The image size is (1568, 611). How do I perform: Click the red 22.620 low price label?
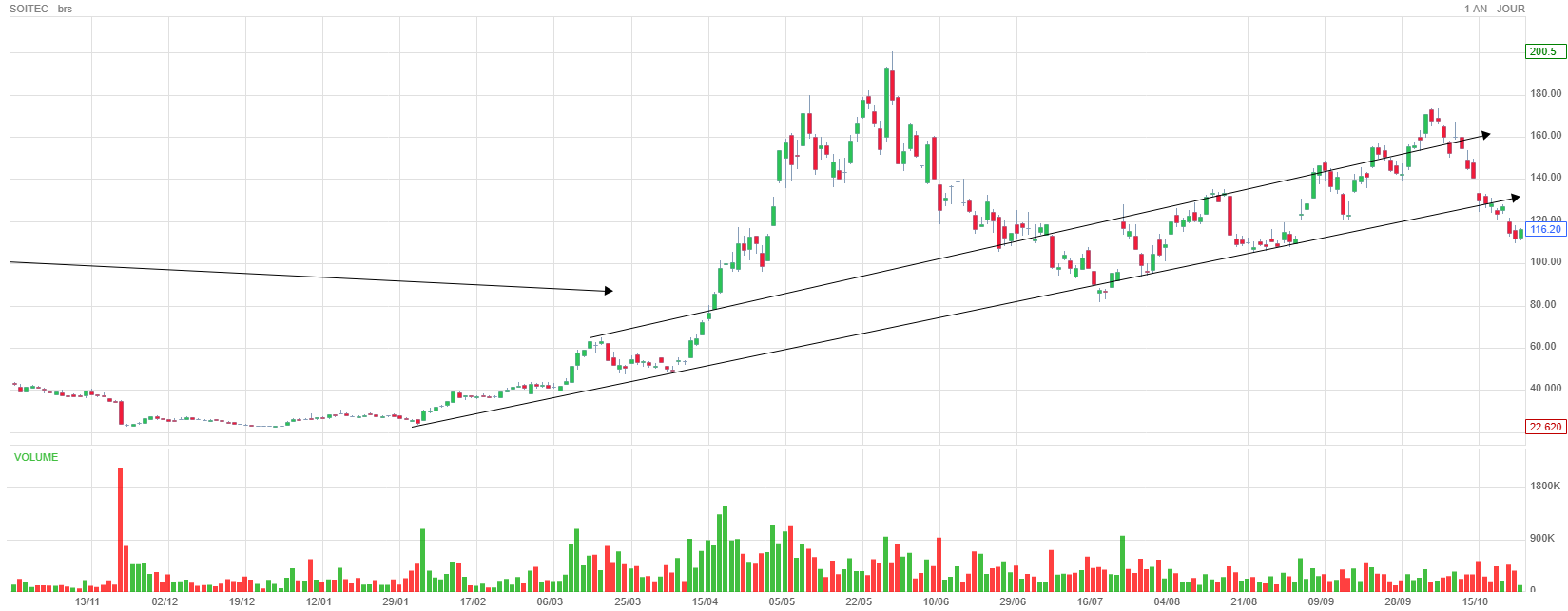(1544, 427)
